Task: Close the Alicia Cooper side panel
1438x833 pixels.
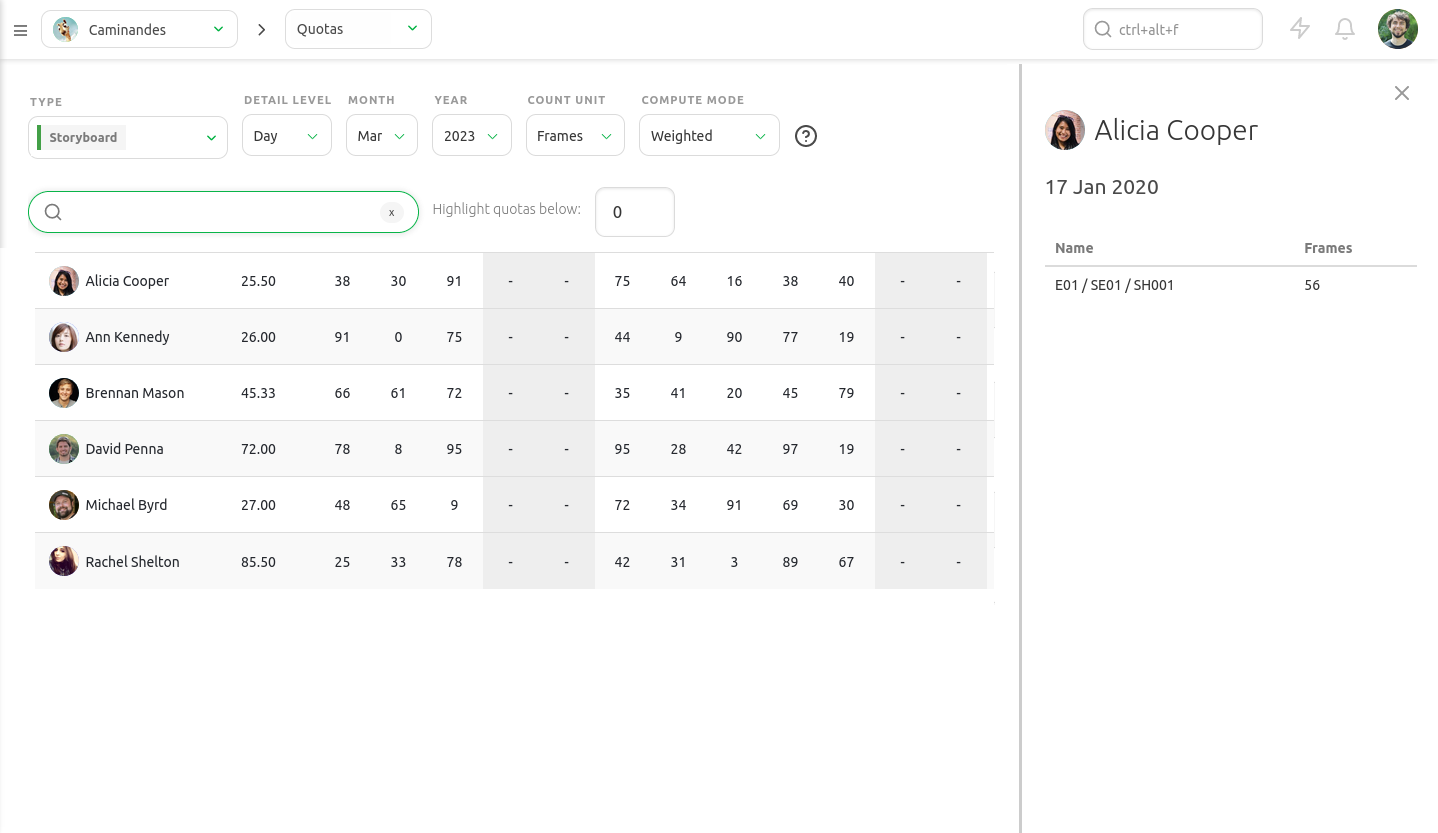Action: click(x=1402, y=93)
